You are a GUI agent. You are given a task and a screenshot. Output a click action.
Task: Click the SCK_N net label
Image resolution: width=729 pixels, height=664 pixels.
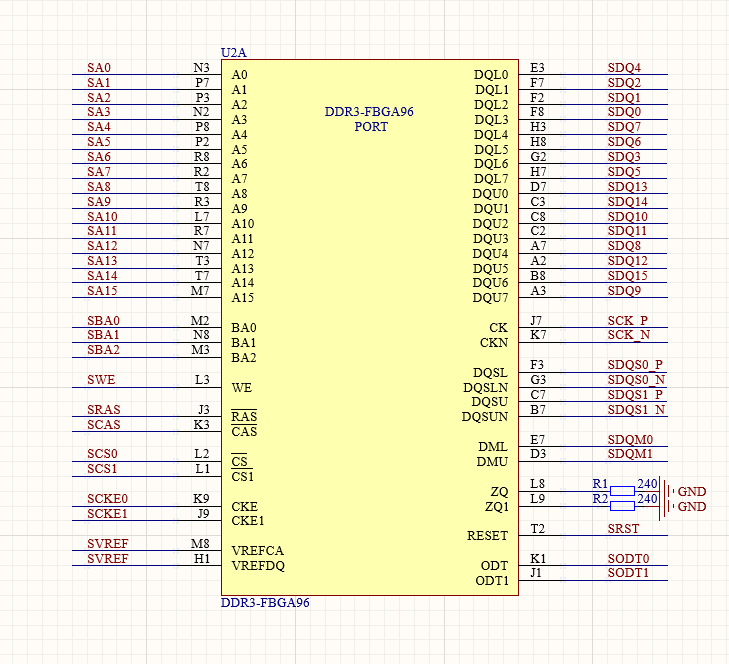click(629, 335)
